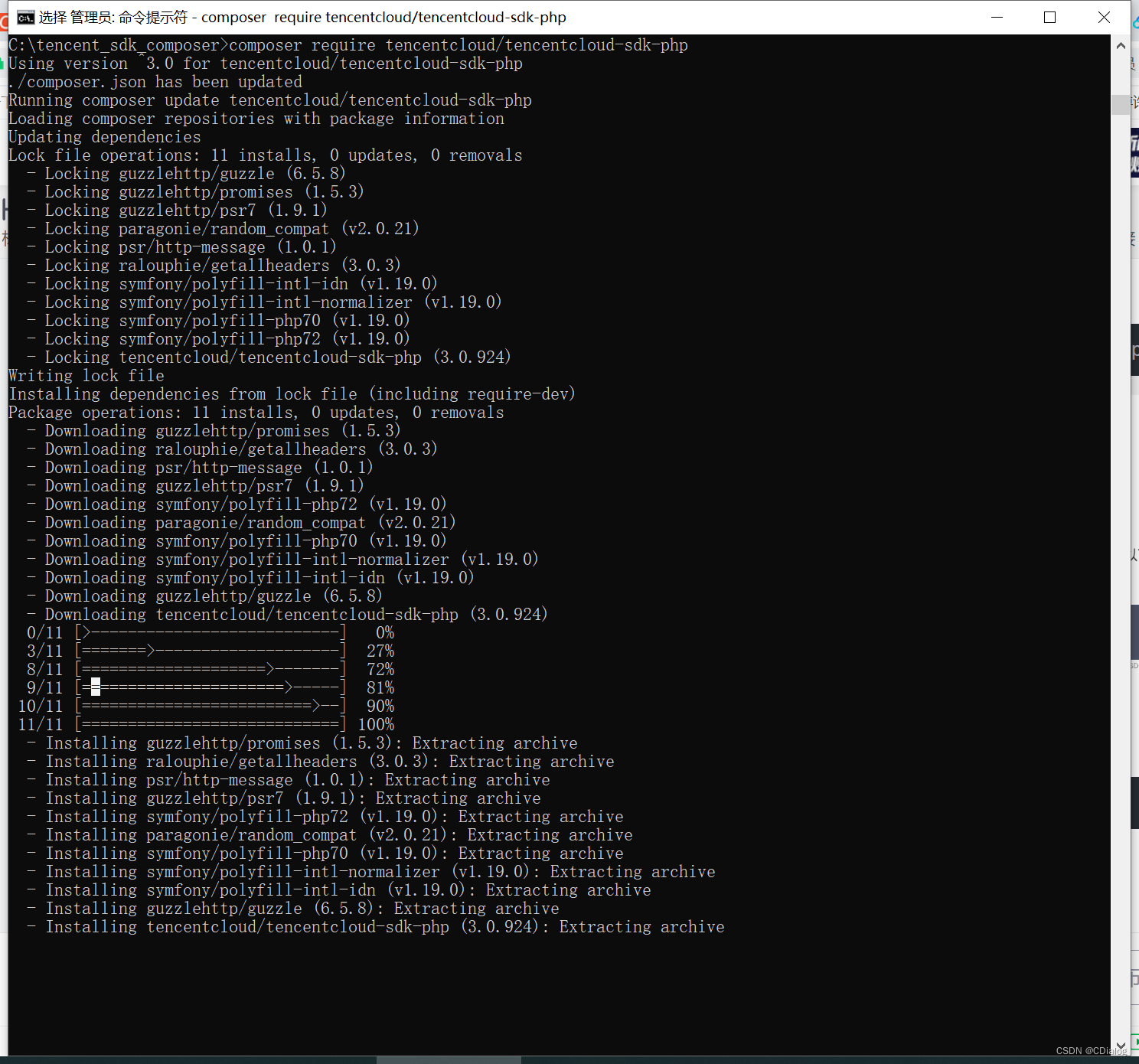Click 'Installing ralouphie/getallheaders' extracting line

coord(321,762)
